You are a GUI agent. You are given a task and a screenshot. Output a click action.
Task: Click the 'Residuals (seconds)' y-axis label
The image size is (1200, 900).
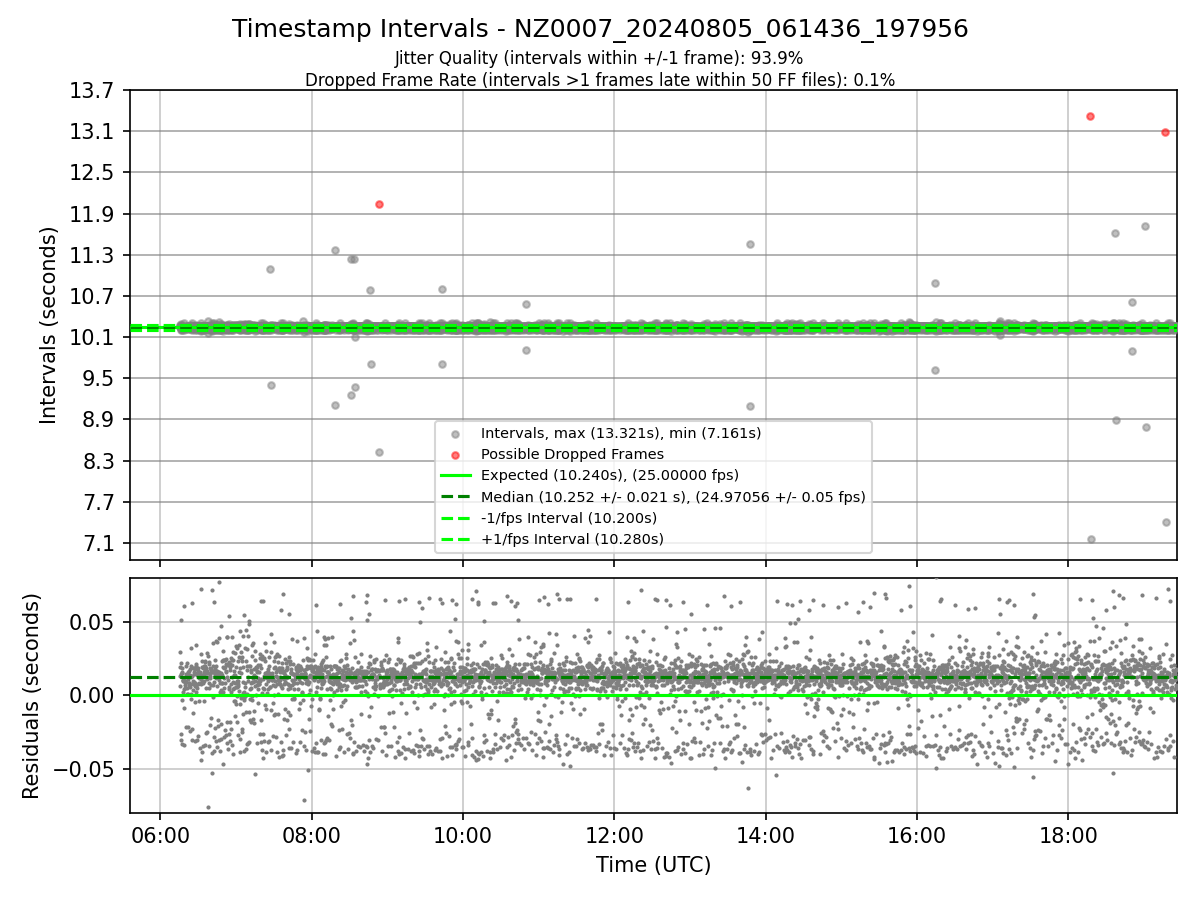(x=31, y=696)
